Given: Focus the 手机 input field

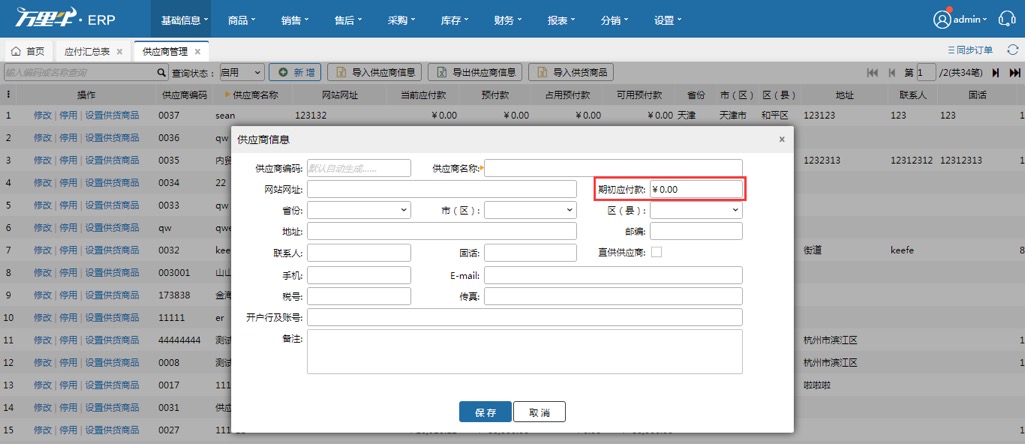Looking at the screenshot, I should 359,275.
